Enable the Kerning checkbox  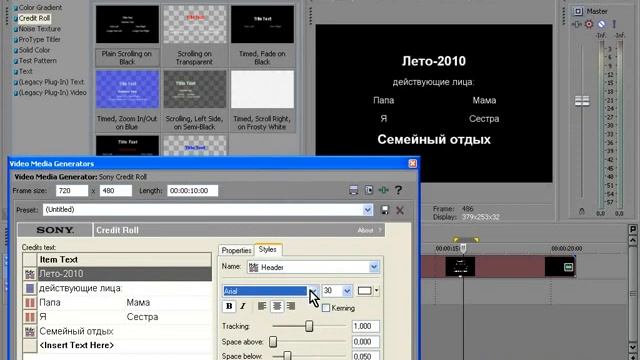click(326, 308)
